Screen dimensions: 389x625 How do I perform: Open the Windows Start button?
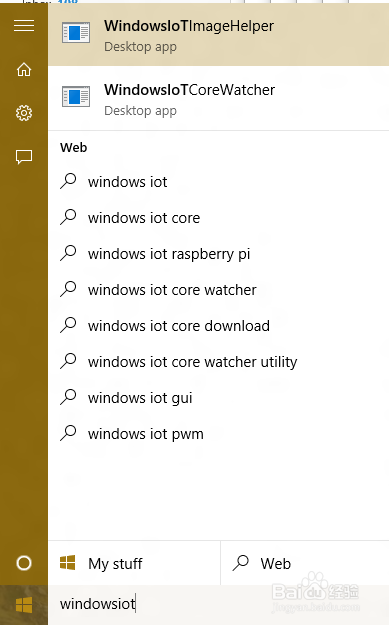[24, 605]
